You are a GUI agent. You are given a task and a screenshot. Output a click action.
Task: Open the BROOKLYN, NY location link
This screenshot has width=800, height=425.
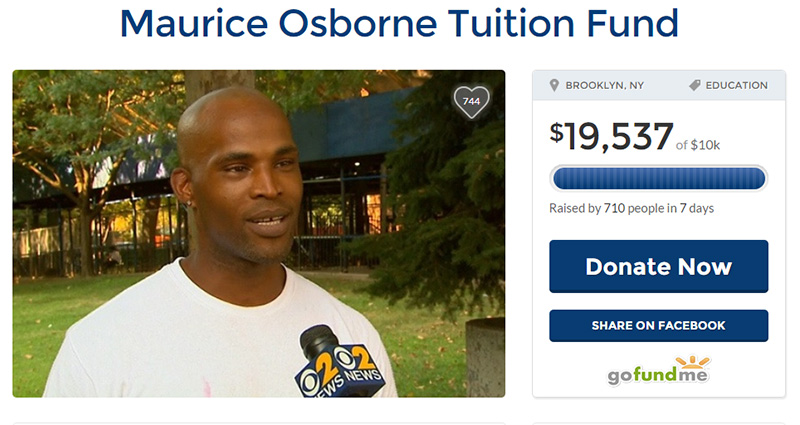tap(605, 85)
